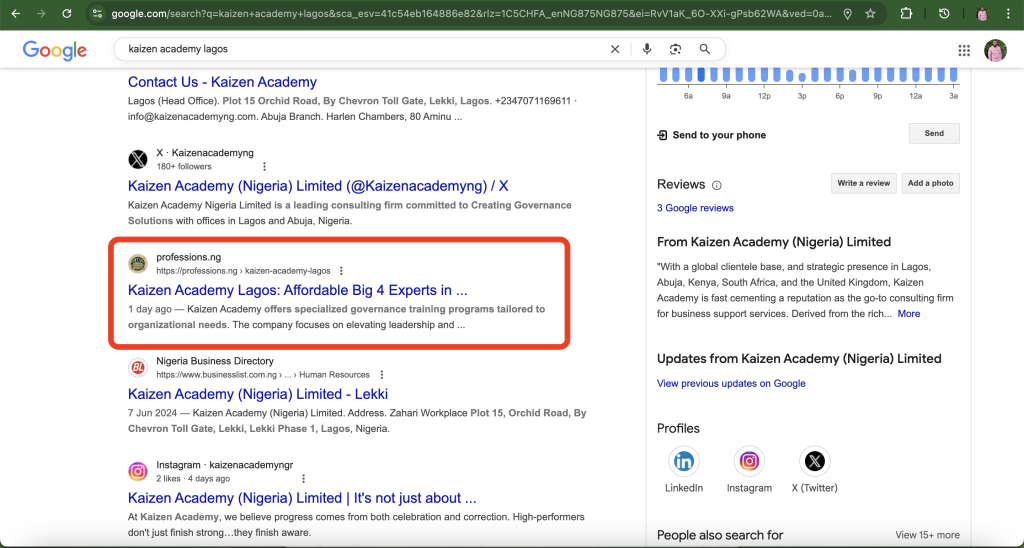Open Chrome's three-dot menu
This screenshot has height=548, width=1024.
pyautogui.click(x=1008, y=13)
